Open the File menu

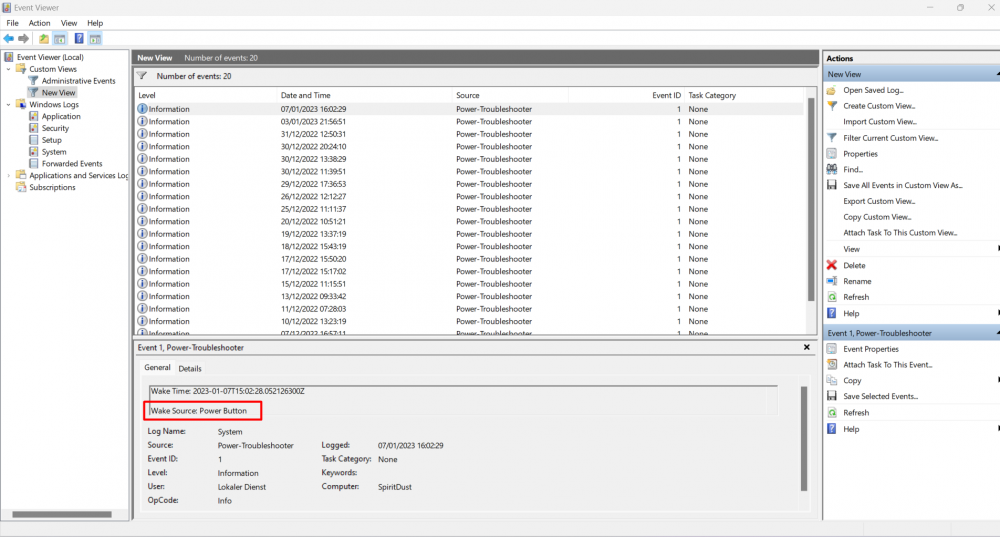point(13,23)
